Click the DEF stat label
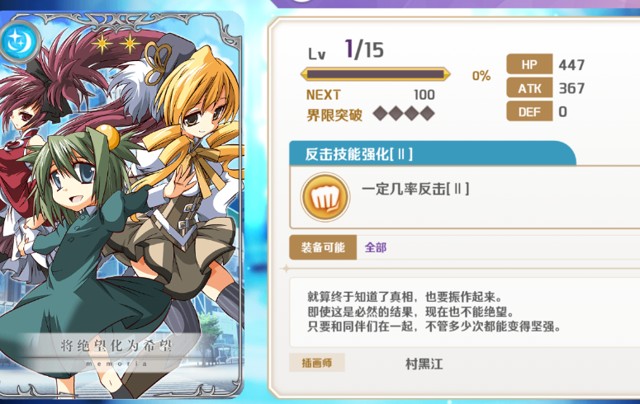Image resolution: width=640 pixels, height=404 pixels. click(x=529, y=111)
